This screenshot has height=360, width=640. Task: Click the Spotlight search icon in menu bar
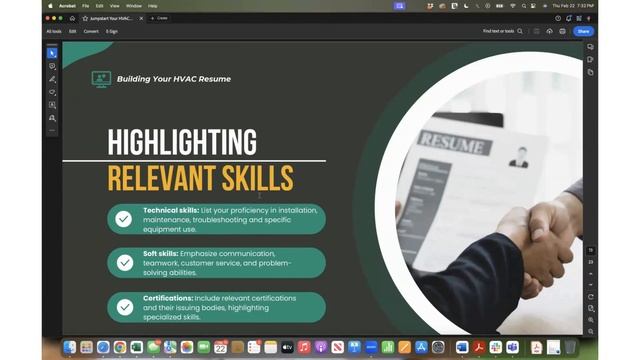coord(524,6)
